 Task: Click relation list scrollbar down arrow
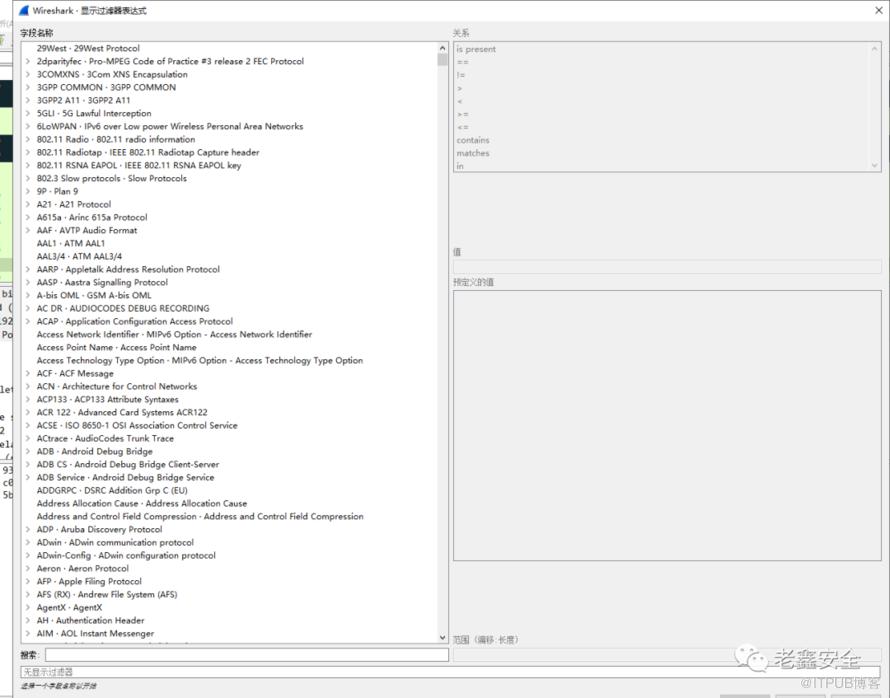click(x=874, y=166)
